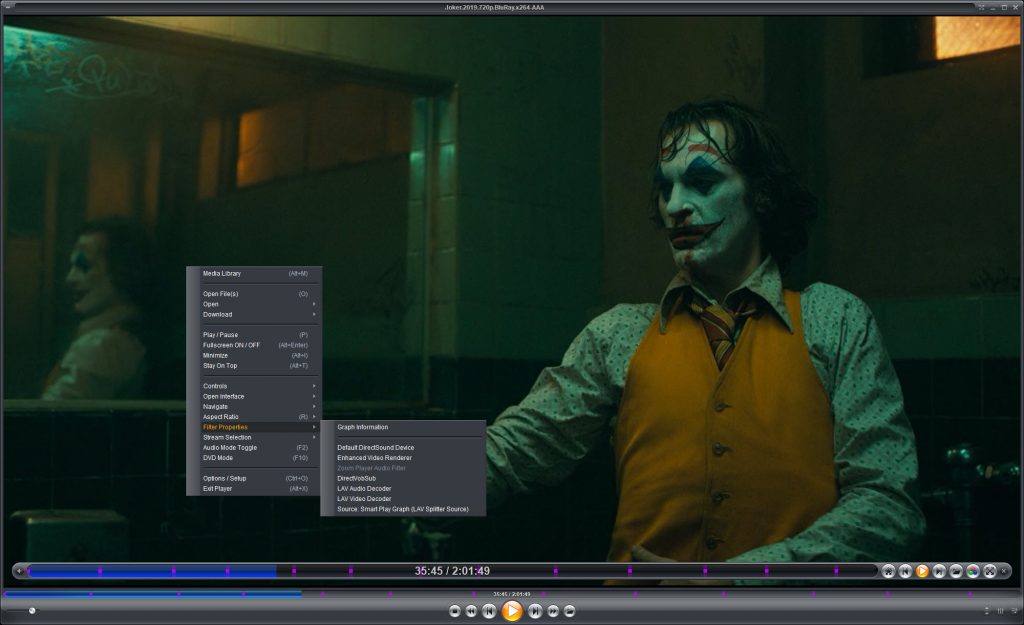The image size is (1024, 625).
Task: Click the system menu icon at title bar left
Action: (x=7, y=7)
